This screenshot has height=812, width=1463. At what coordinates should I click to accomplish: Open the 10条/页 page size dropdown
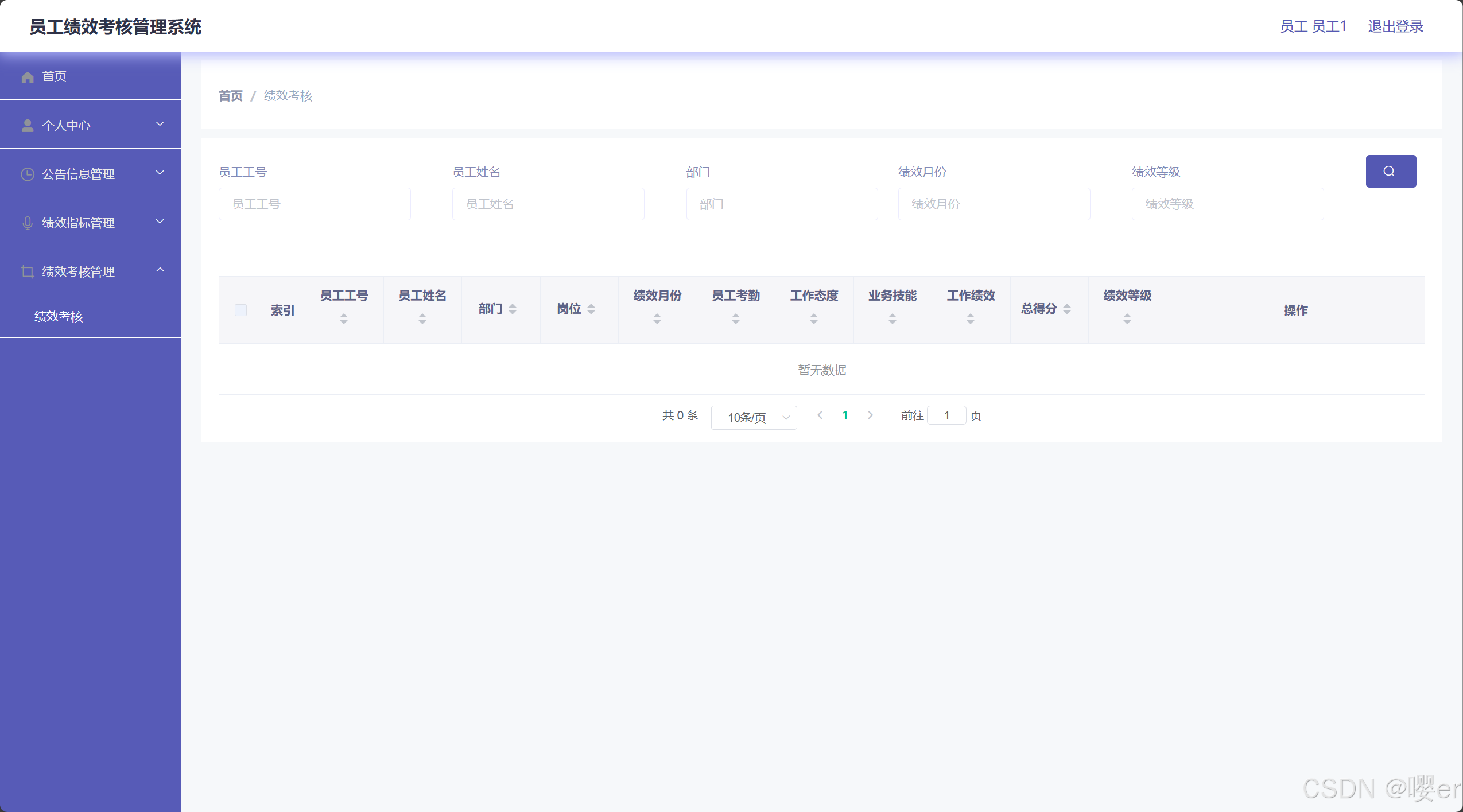click(x=753, y=418)
